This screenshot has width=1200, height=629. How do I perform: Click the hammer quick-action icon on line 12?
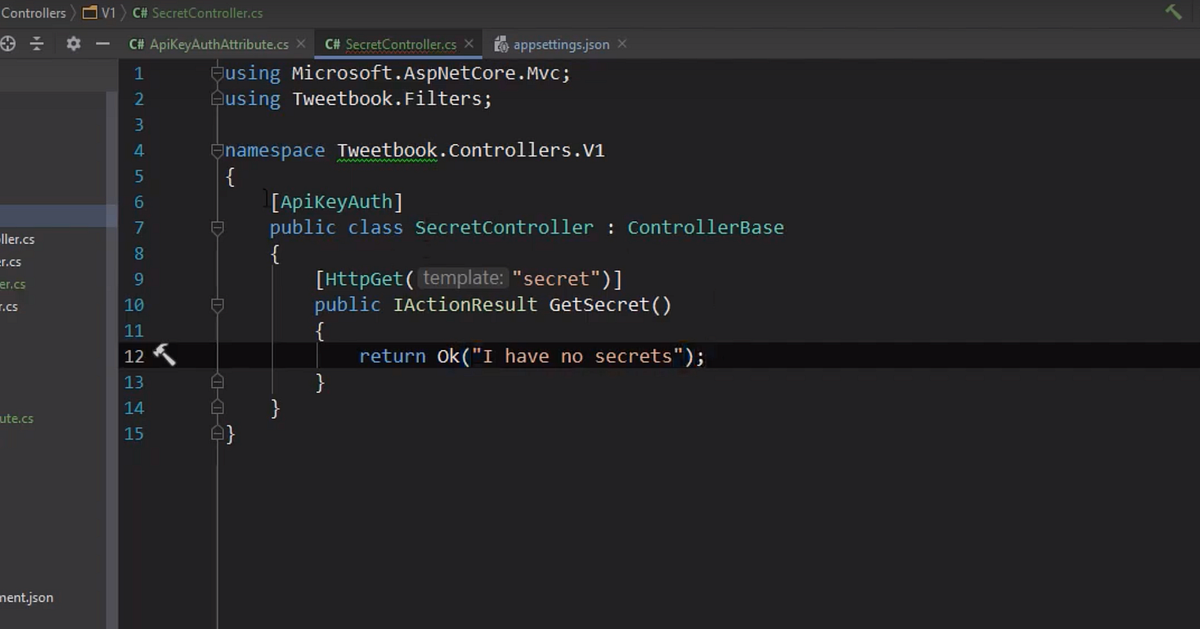coord(164,356)
